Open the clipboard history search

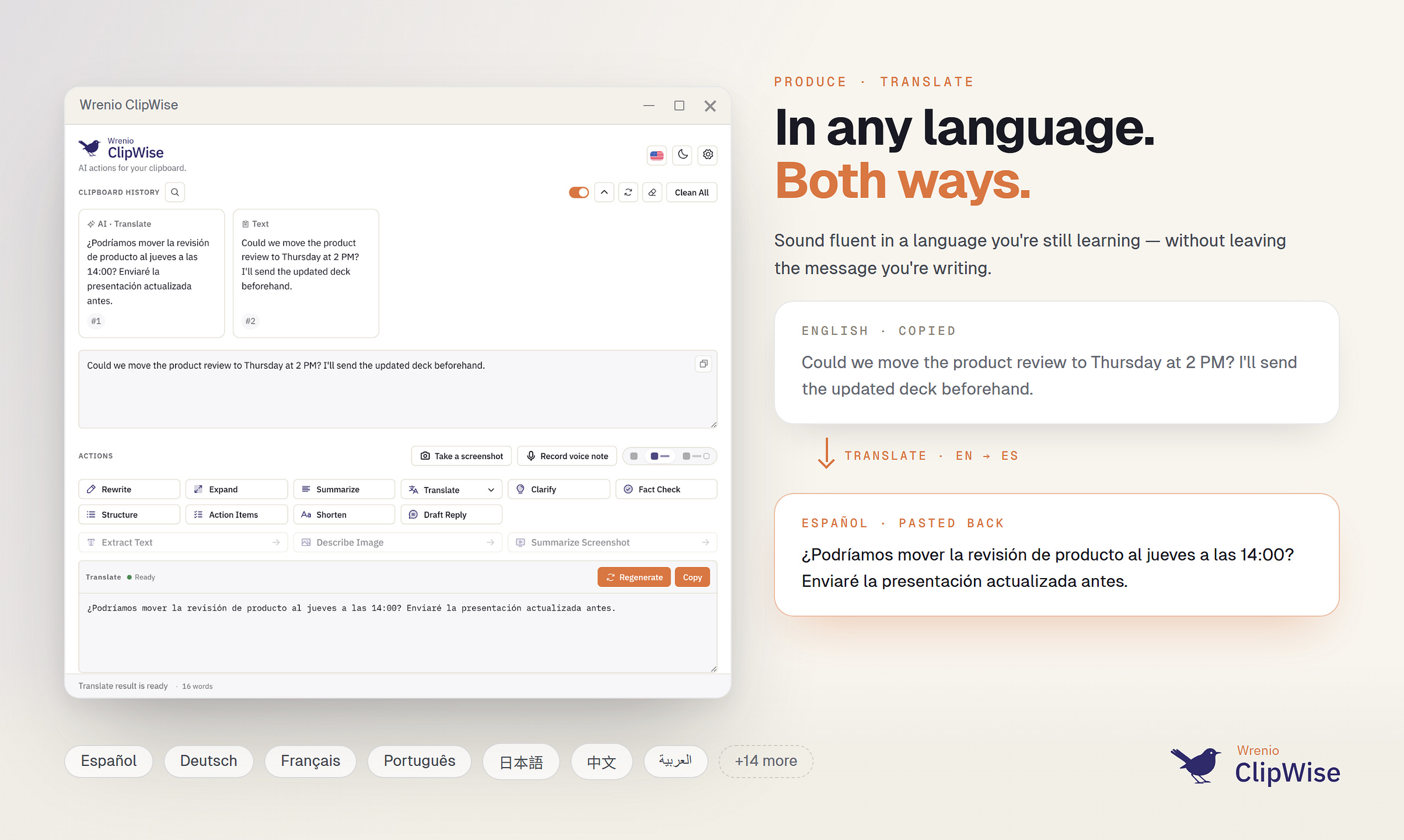coord(174,192)
